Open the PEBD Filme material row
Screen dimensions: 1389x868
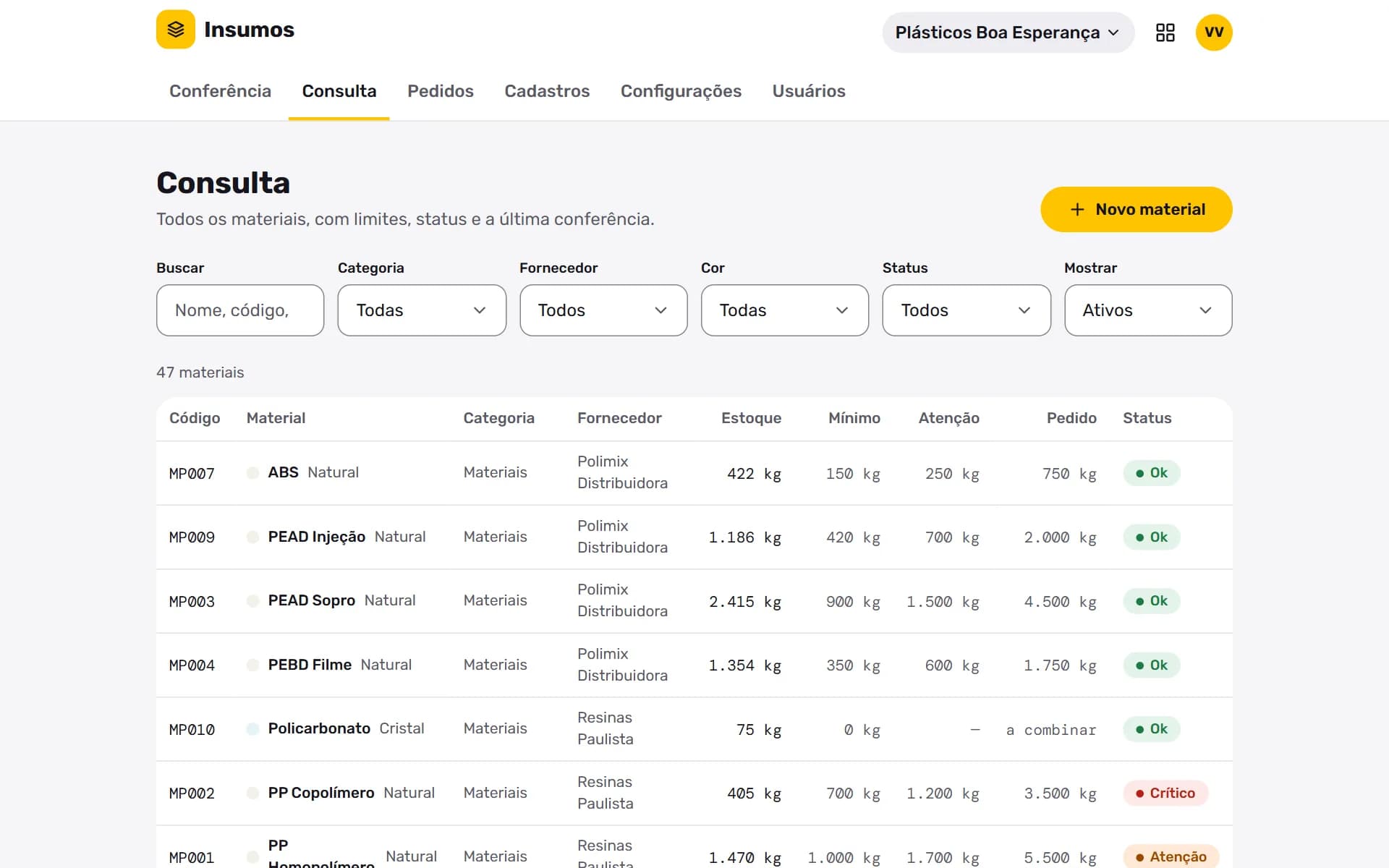(694, 665)
